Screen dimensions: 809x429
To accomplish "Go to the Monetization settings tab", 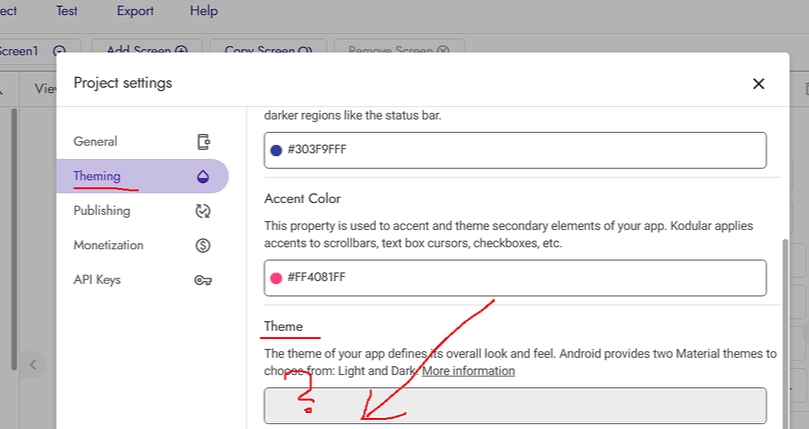I will click(108, 245).
